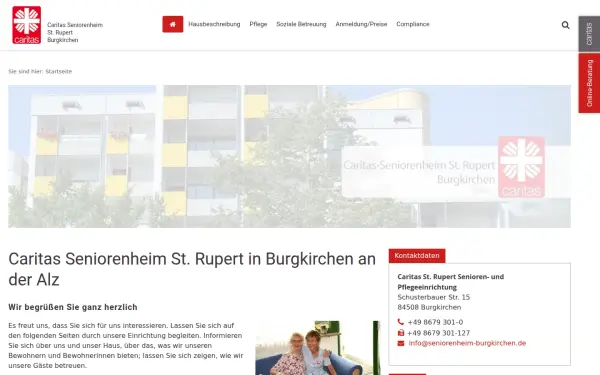Click phone number +49 8679 301-0
The width and height of the screenshot is (600, 375).
[x=435, y=322]
